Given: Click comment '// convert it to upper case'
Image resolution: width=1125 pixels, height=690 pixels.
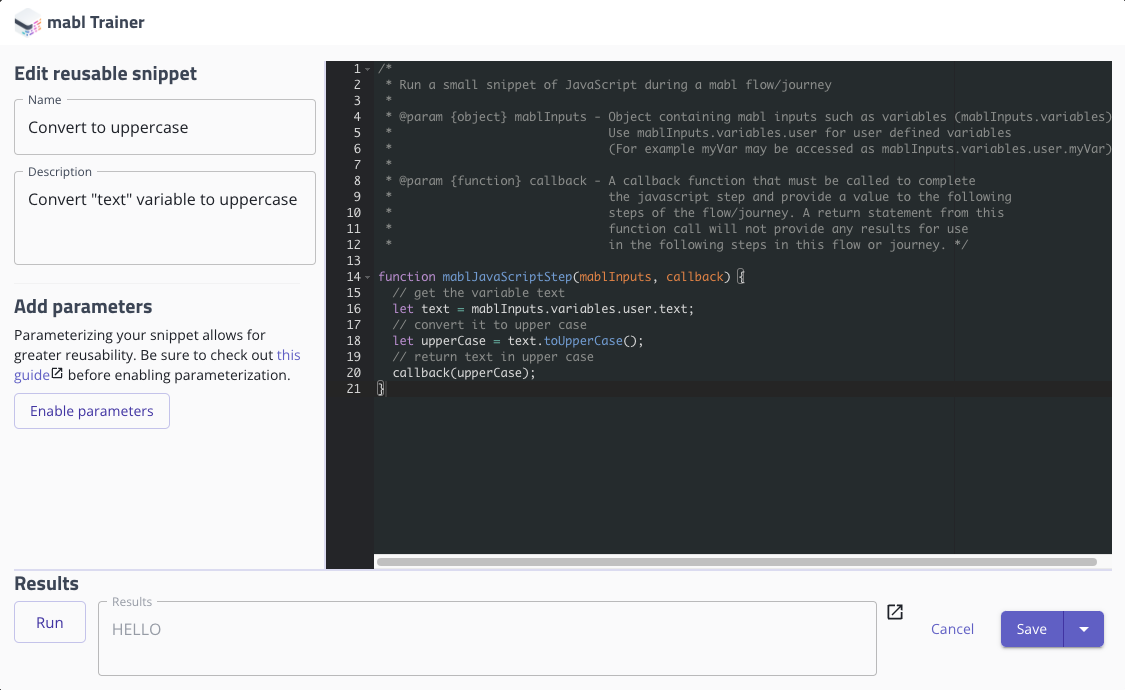Looking at the screenshot, I should (489, 325).
